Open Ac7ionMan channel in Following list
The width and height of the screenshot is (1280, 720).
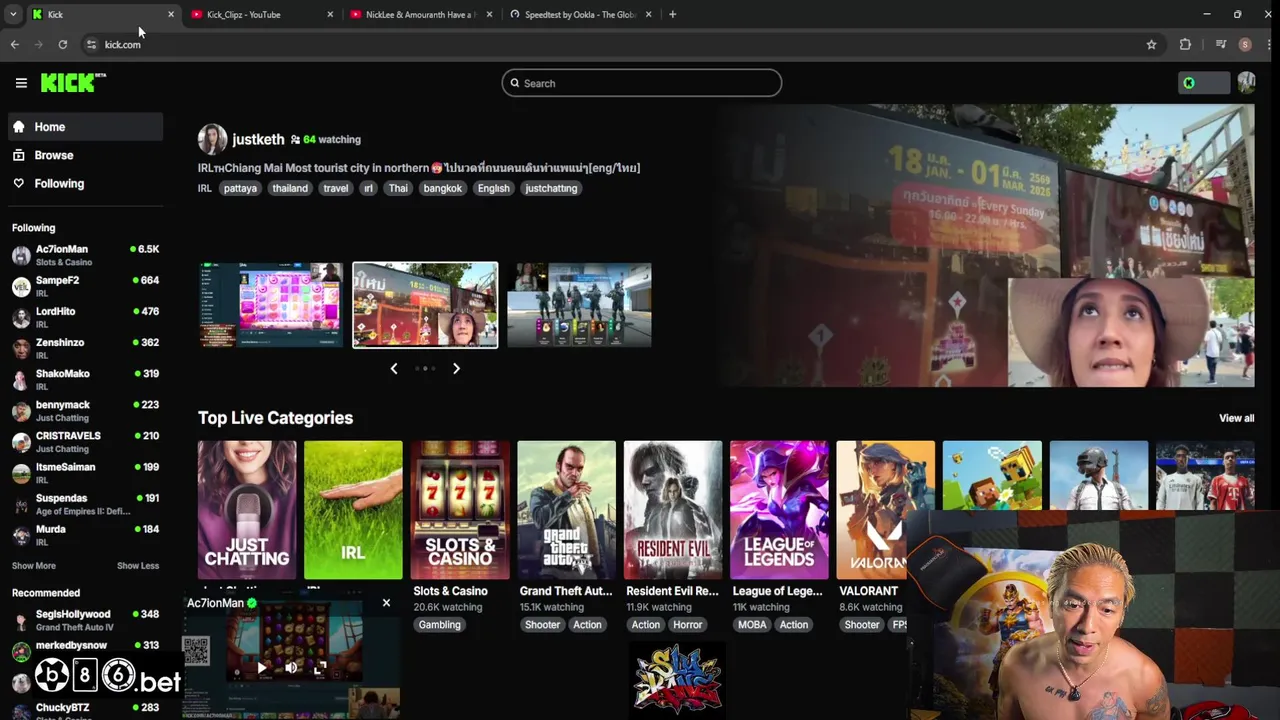[85, 255]
